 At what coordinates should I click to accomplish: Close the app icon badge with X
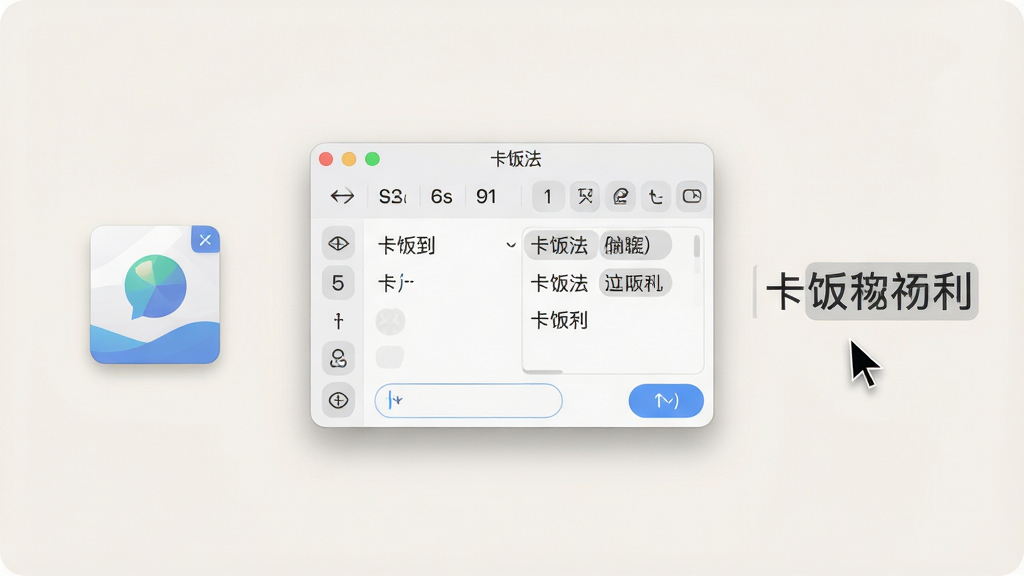click(x=205, y=240)
